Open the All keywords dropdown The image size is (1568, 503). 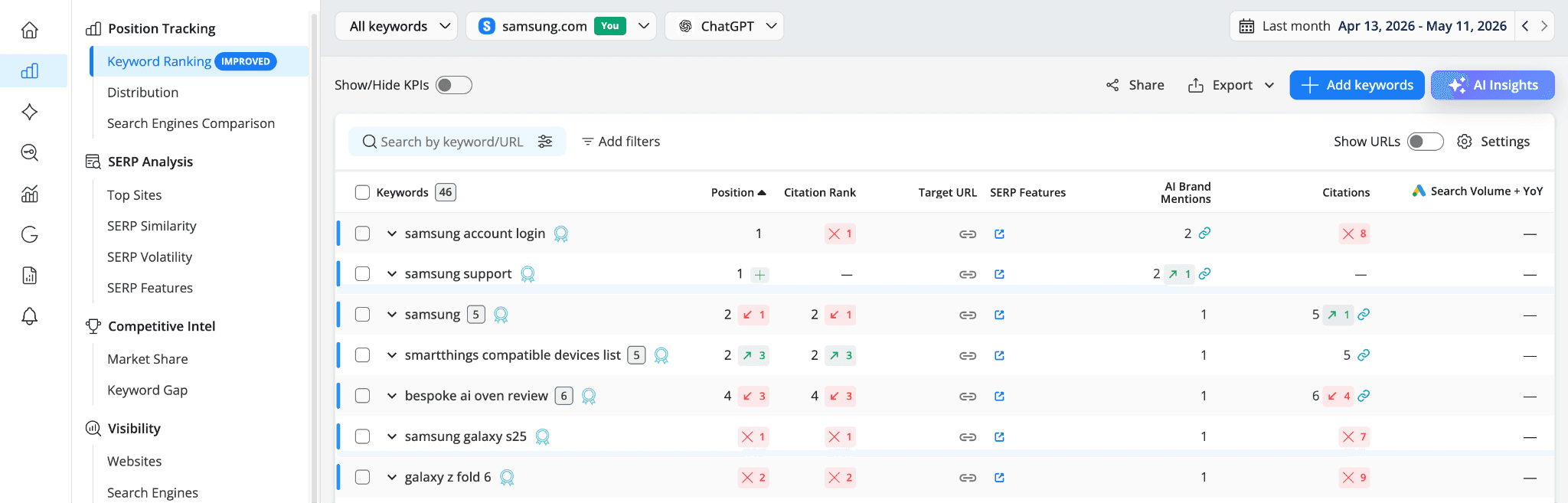397,26
